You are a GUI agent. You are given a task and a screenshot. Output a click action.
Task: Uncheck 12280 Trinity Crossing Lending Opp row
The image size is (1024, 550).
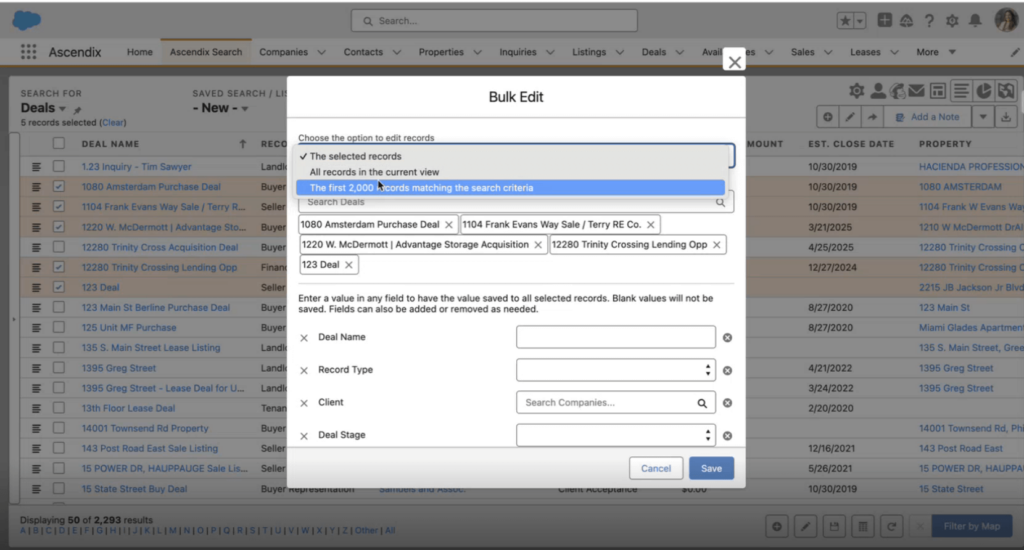[x=59, y=267]
